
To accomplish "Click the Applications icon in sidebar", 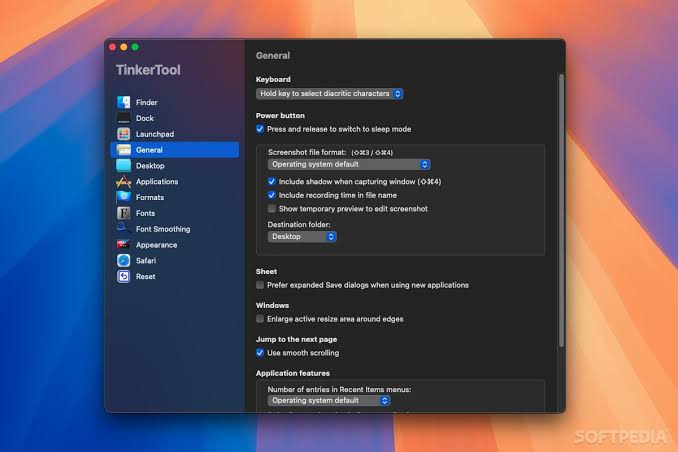I will point(124,182).
